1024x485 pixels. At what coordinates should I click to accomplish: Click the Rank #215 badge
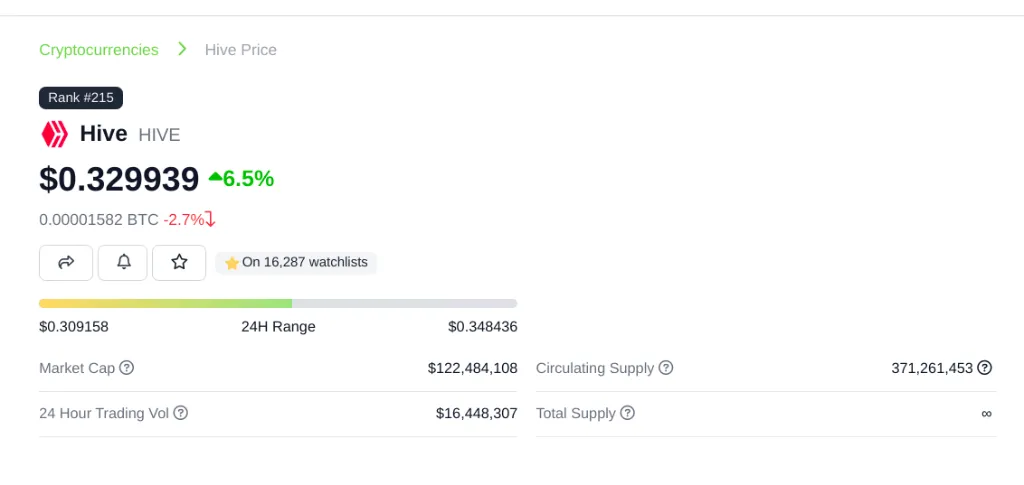coord(81,98)
